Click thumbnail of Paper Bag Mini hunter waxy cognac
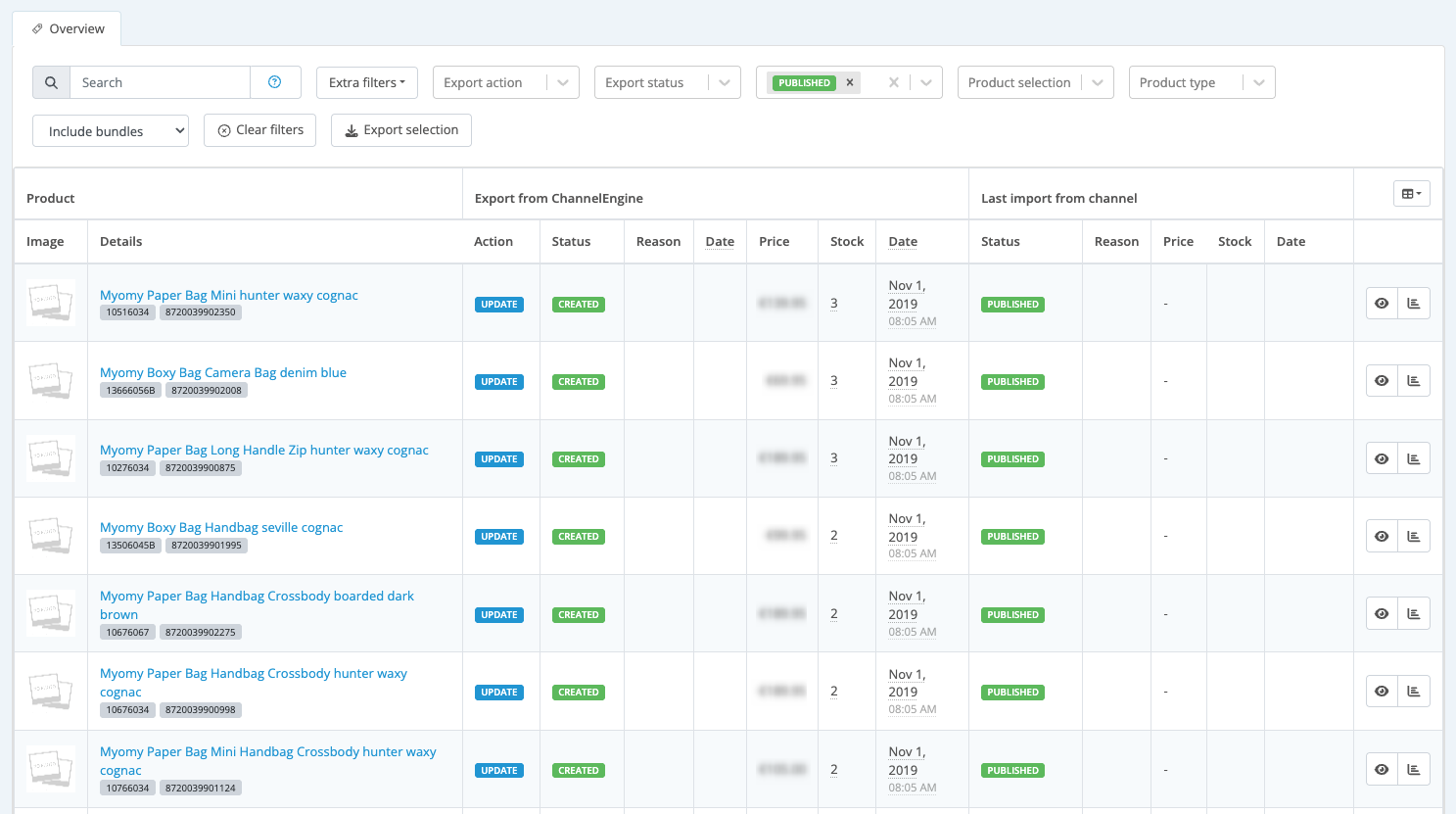 pyautogui.click(x=50, y=303)
